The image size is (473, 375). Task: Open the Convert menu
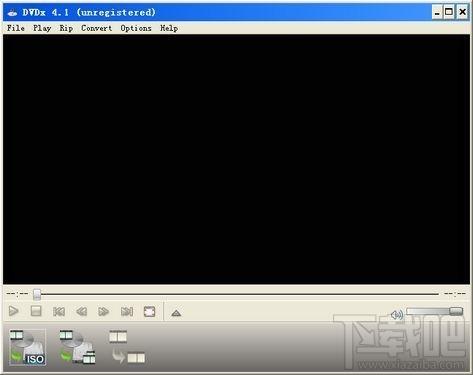tap(97, 28)
